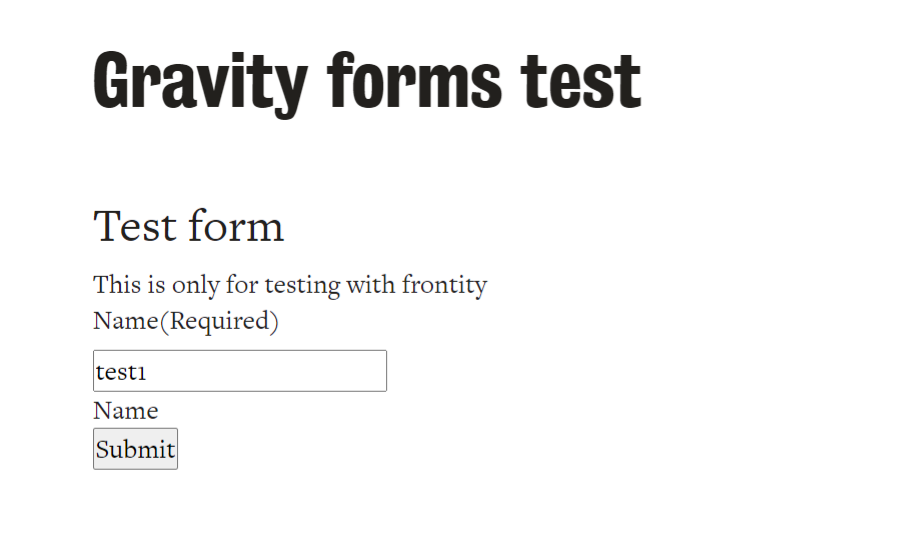The image size is (909, 554).
Task: Click the "Name" sub-label below the input
Action: click(125, 411)
